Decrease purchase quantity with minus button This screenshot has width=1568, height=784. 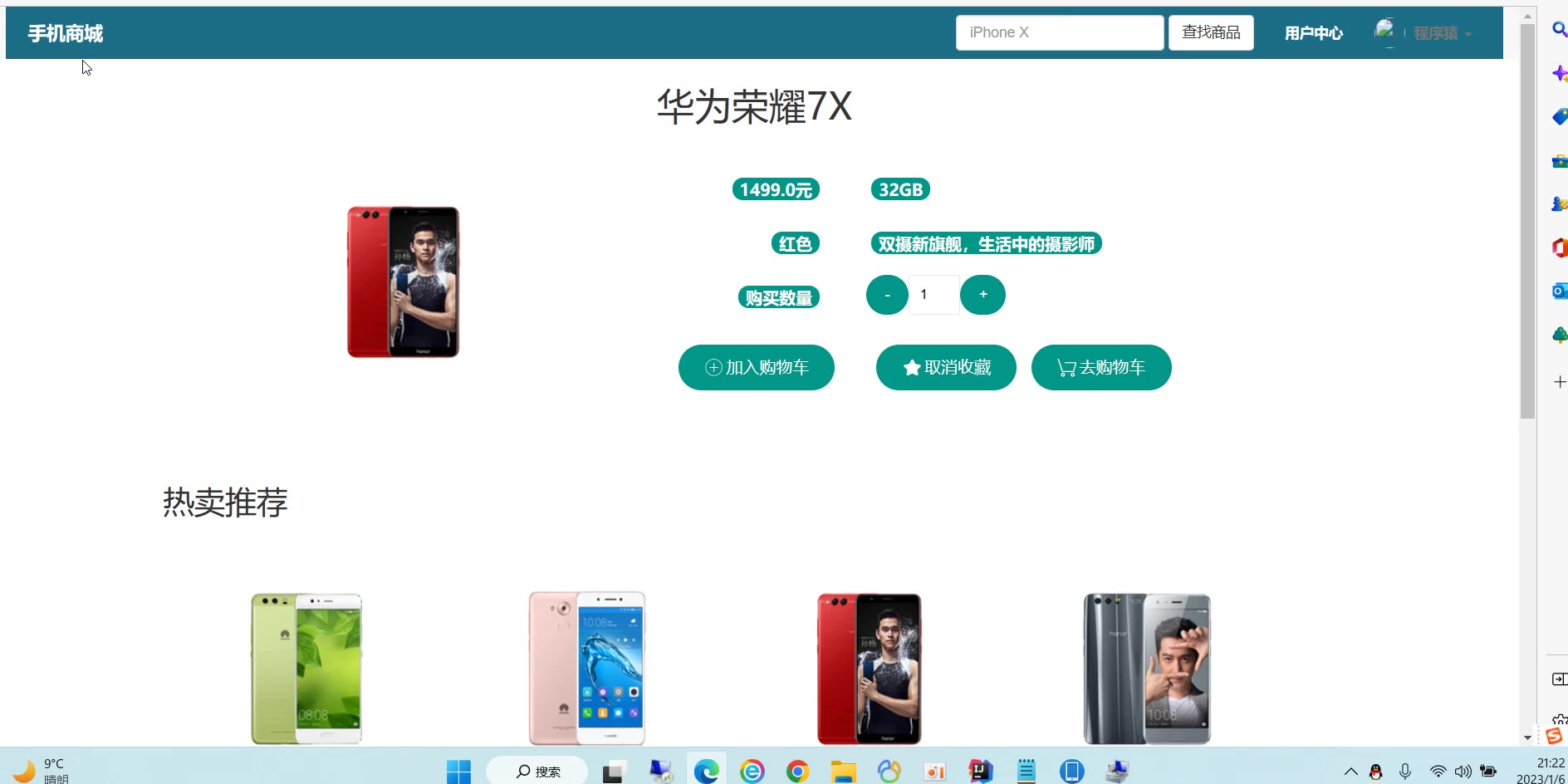point(887,295)
